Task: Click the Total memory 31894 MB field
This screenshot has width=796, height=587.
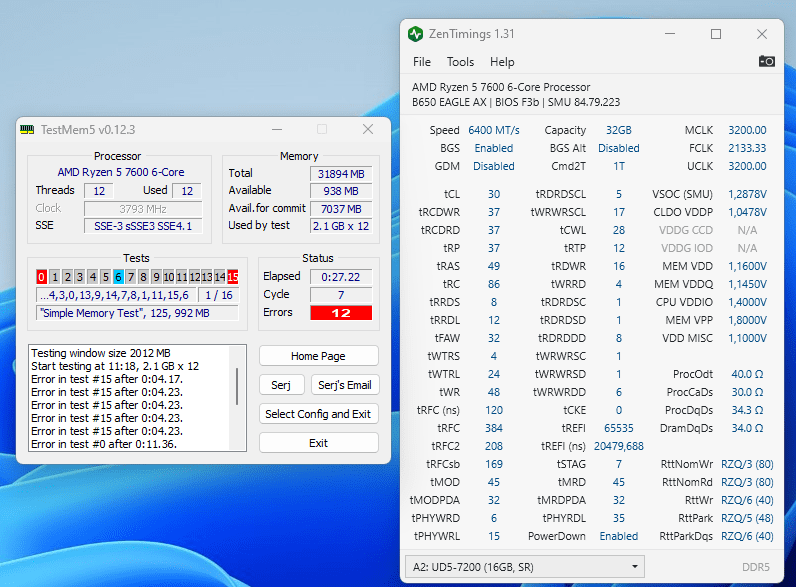Action: [341, 174]
